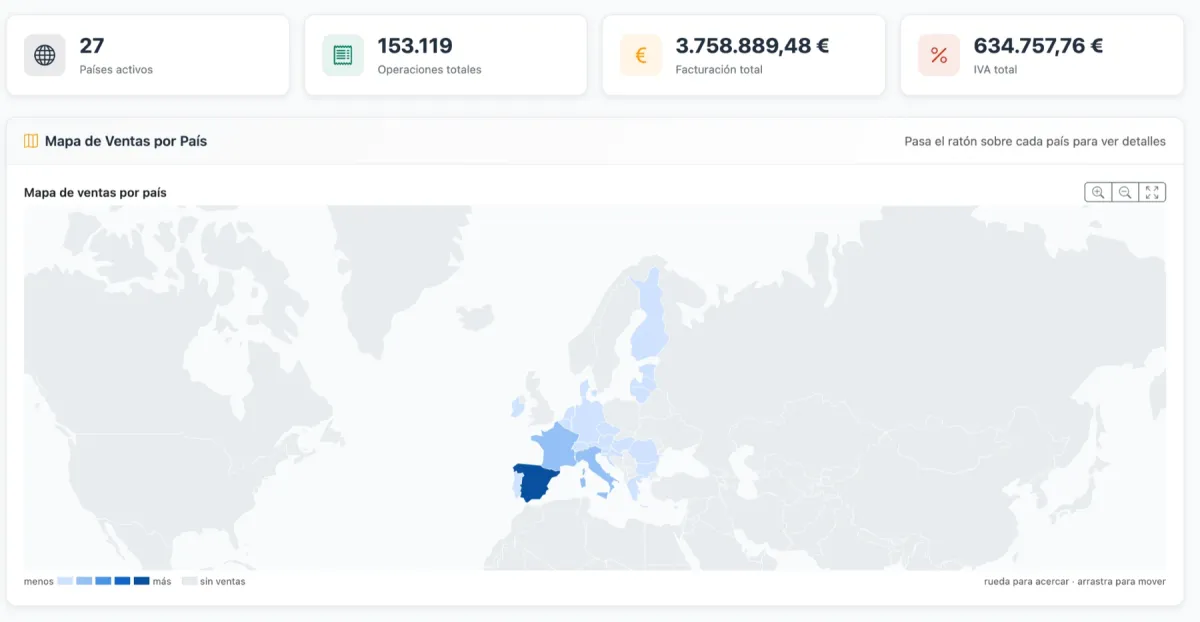Screen dimensions: 1200x622
Task: Click the globe icon for Países activos
Action: tap(45, 55)
